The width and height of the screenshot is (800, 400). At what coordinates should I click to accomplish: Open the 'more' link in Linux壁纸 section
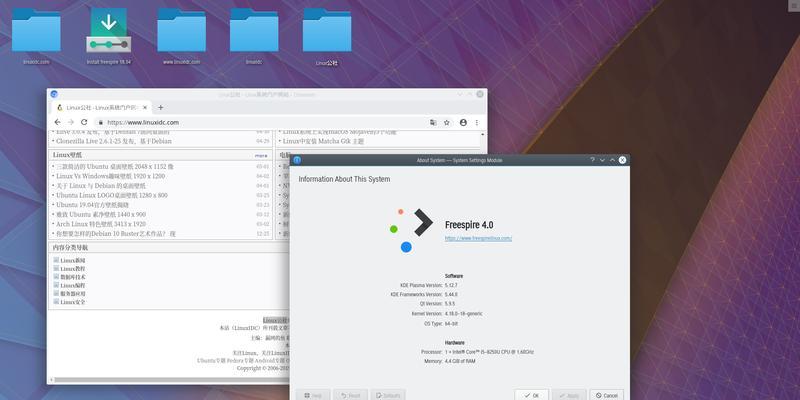pyautogui.click(x=261, y=155)
